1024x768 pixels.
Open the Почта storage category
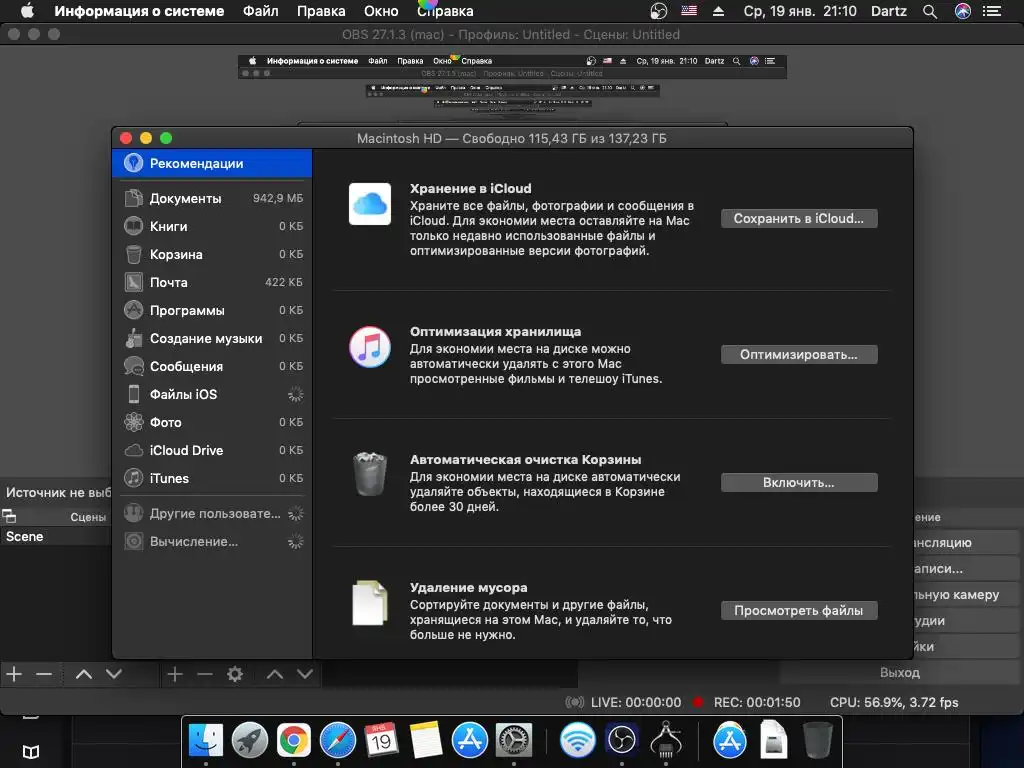(x=212, y=282)
